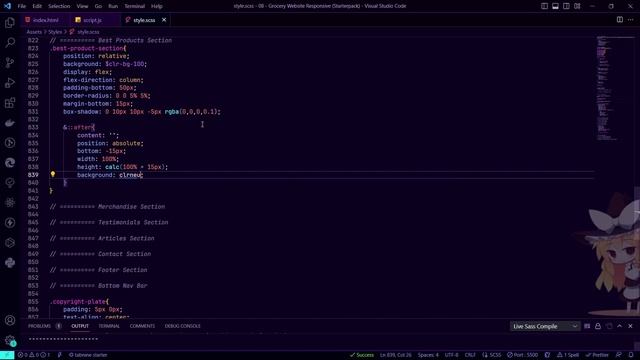Click the Prettier status bar item
Image resolution: width=640 pixels, height=360 pixels.
click(597, 355)
